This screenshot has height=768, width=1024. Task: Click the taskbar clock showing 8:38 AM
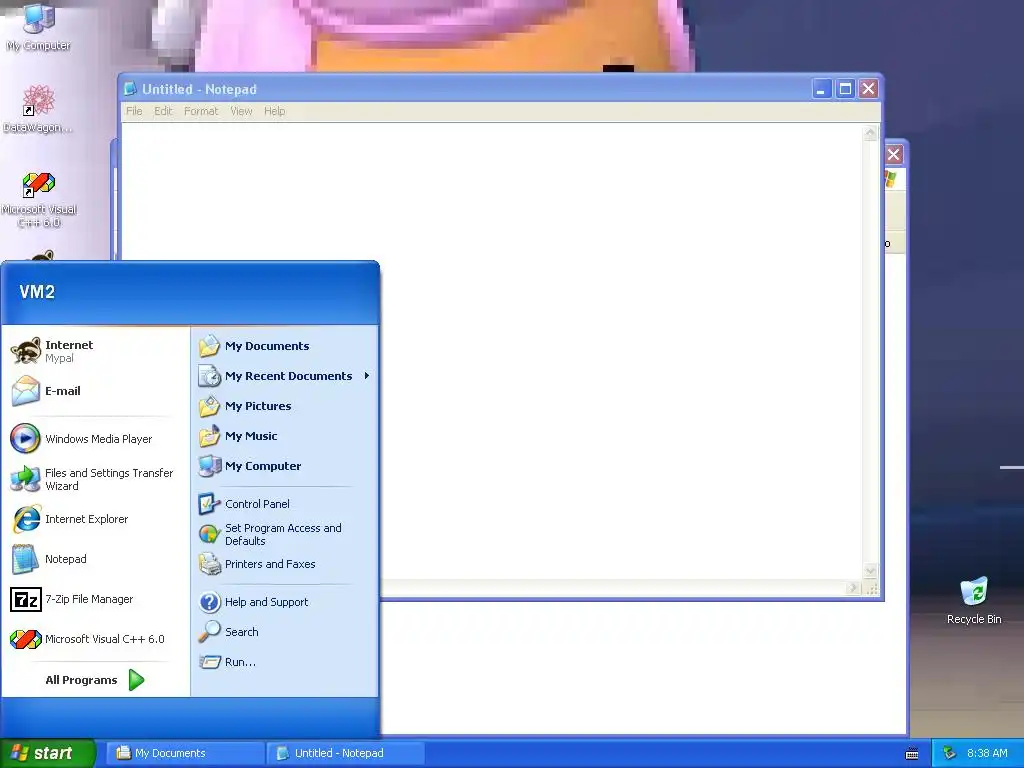987,753
